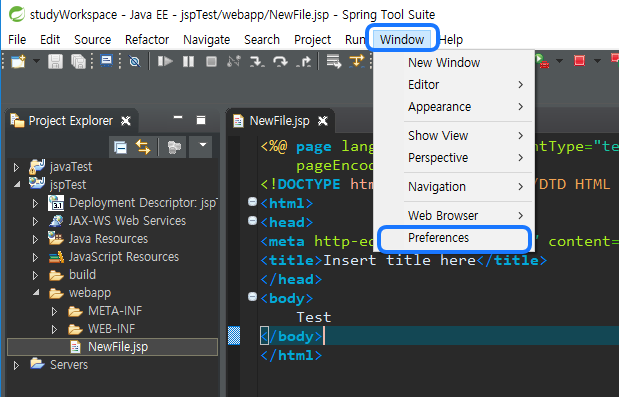Toggle Skip All Breakpoints icon
This screenshot has height=397, width=619.
point(135,62)
